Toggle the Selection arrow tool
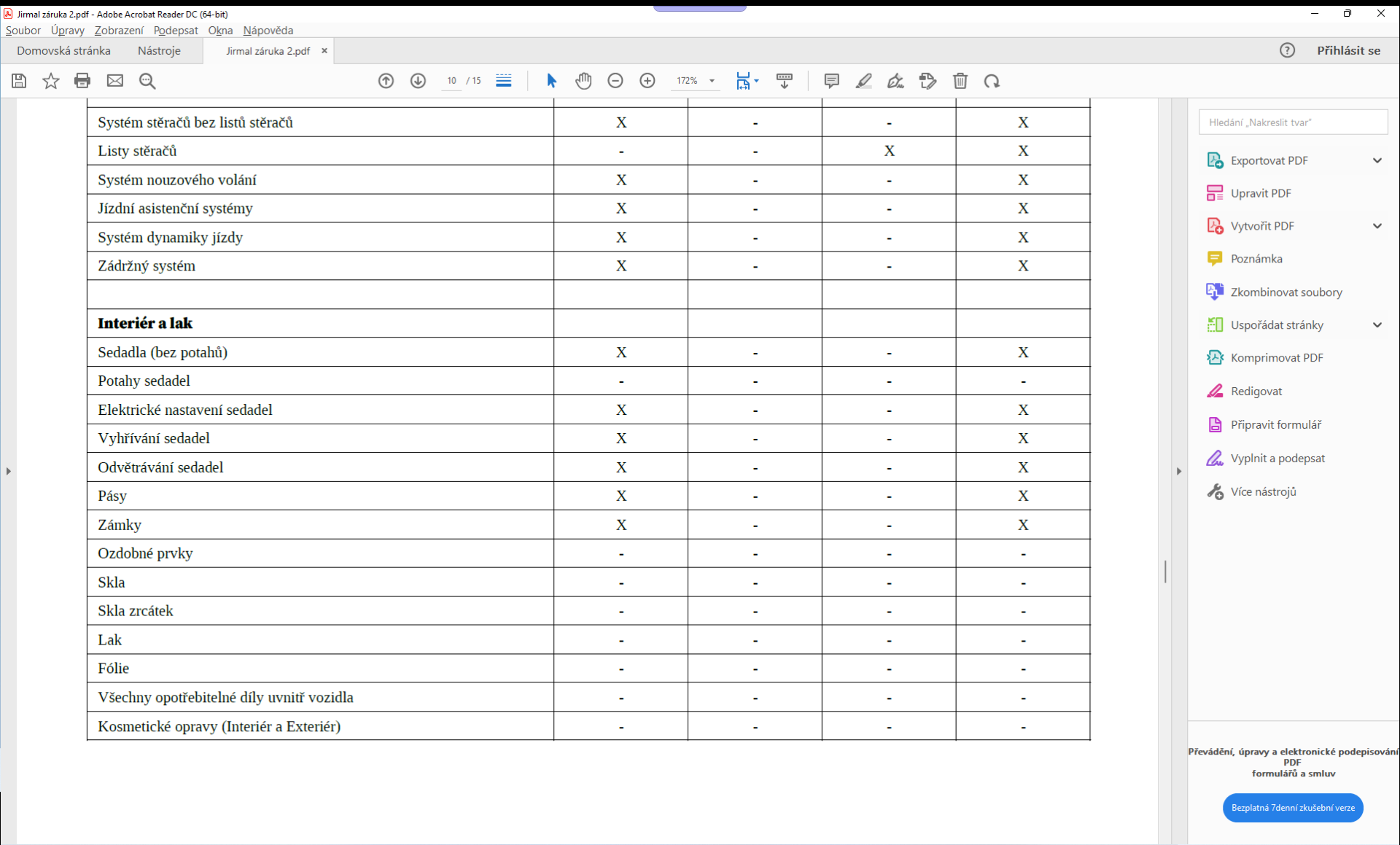 (551, 81)
